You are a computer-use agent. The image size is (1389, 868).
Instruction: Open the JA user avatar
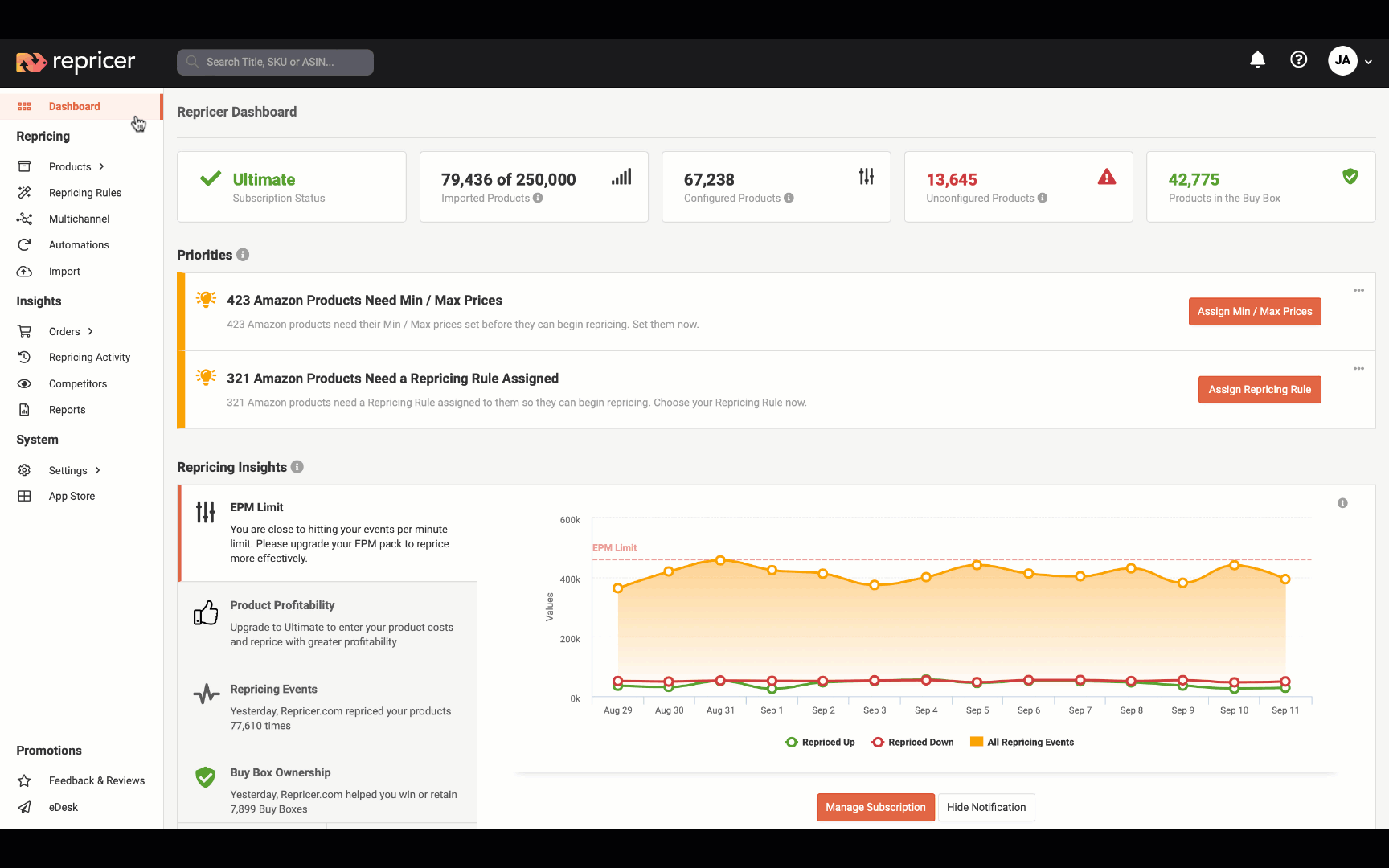[1342, 60]
